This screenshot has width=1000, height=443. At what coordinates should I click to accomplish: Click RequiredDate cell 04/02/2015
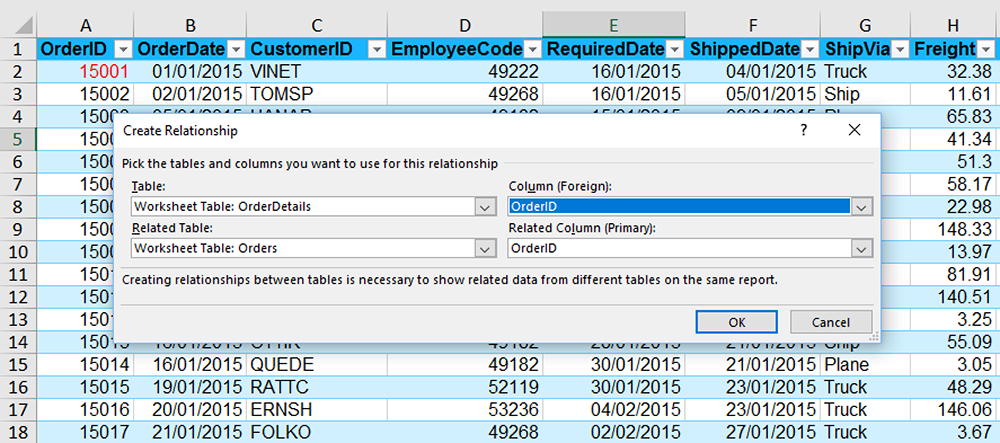(614, 409)
